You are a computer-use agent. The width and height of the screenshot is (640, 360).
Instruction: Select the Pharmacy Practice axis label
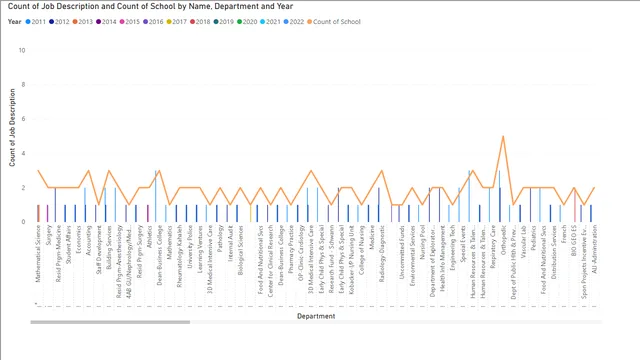pyautogui.click(x=291, y=249)
